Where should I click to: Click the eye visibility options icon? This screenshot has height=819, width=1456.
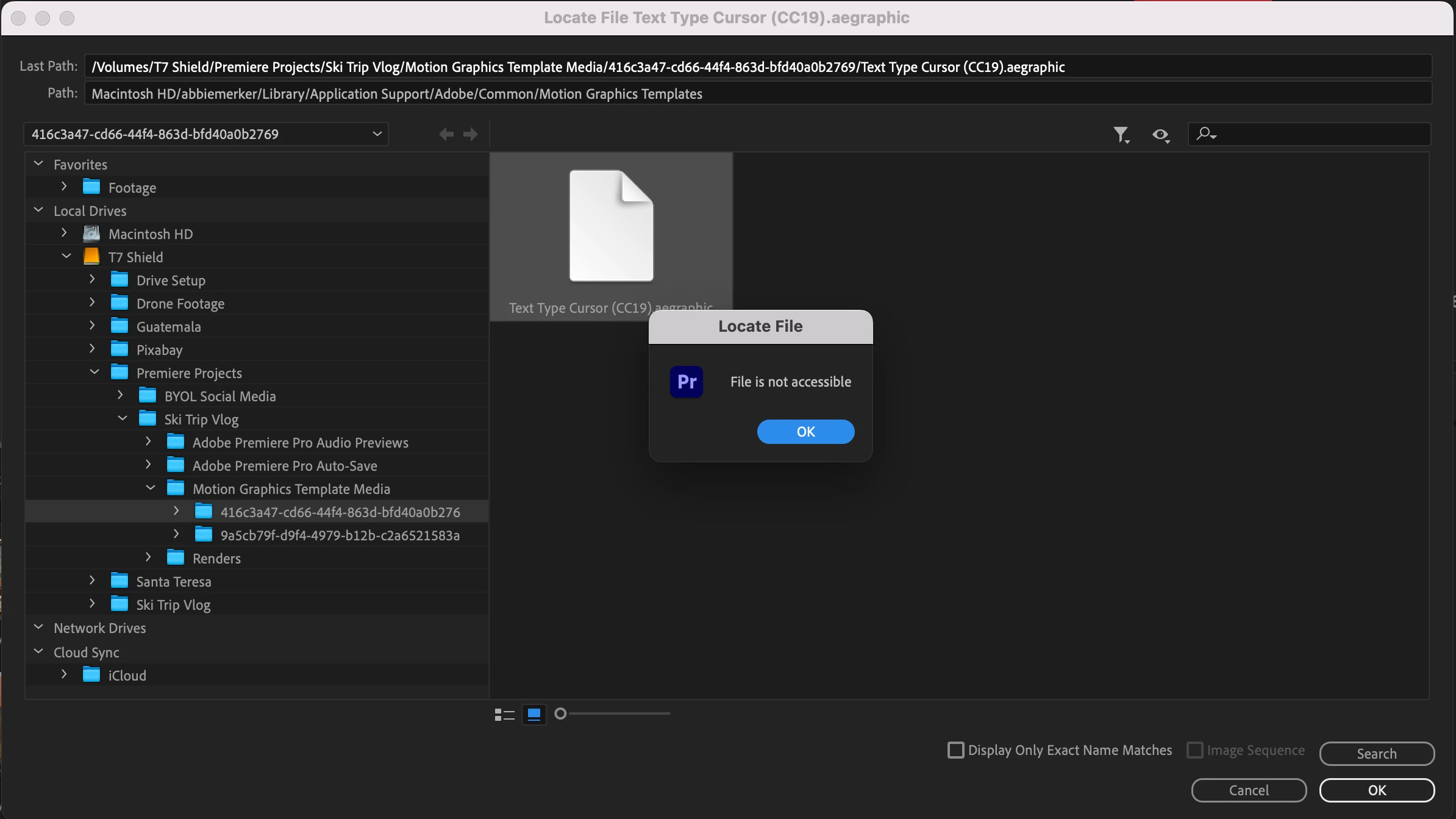1160,134
